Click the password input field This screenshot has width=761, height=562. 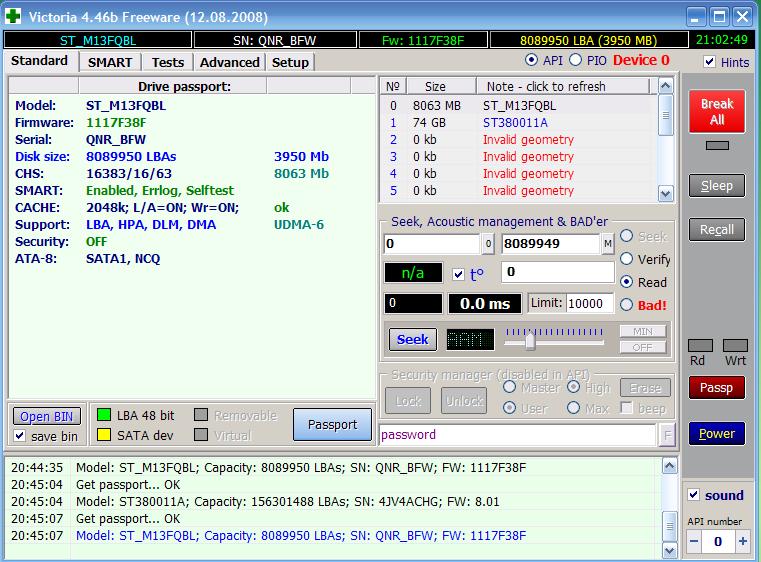pos(517,435)
